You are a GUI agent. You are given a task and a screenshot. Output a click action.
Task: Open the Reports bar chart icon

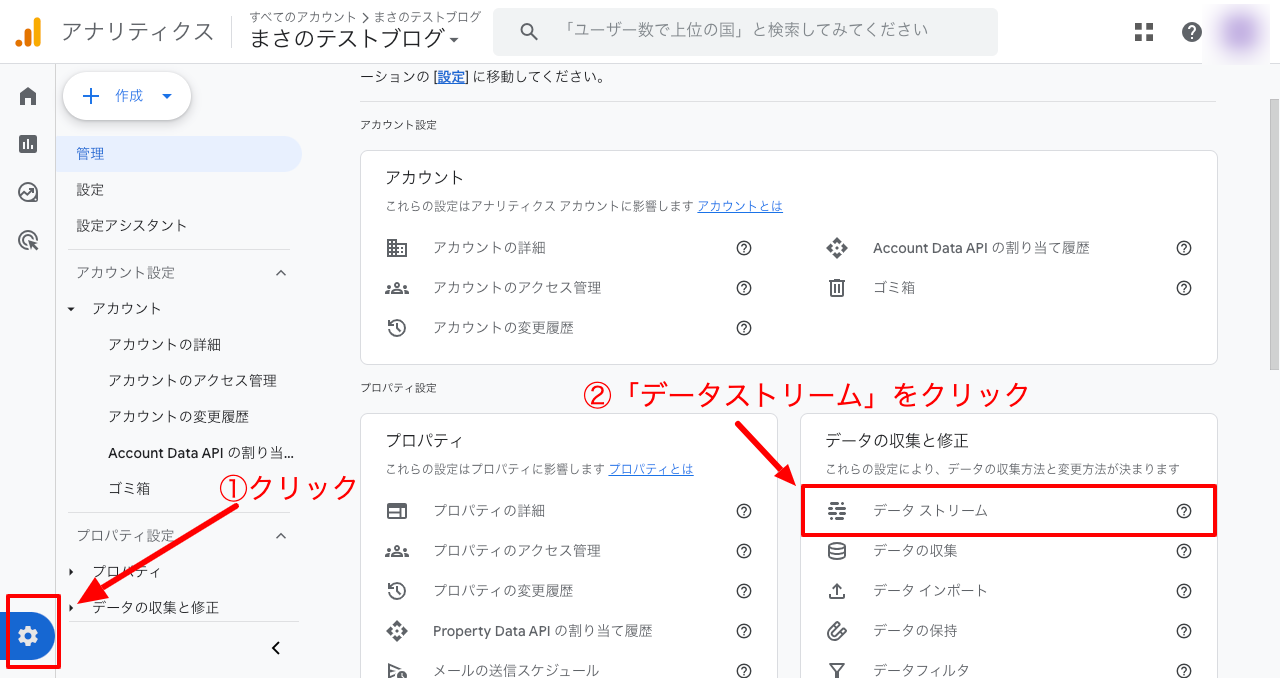pos(28,144)
